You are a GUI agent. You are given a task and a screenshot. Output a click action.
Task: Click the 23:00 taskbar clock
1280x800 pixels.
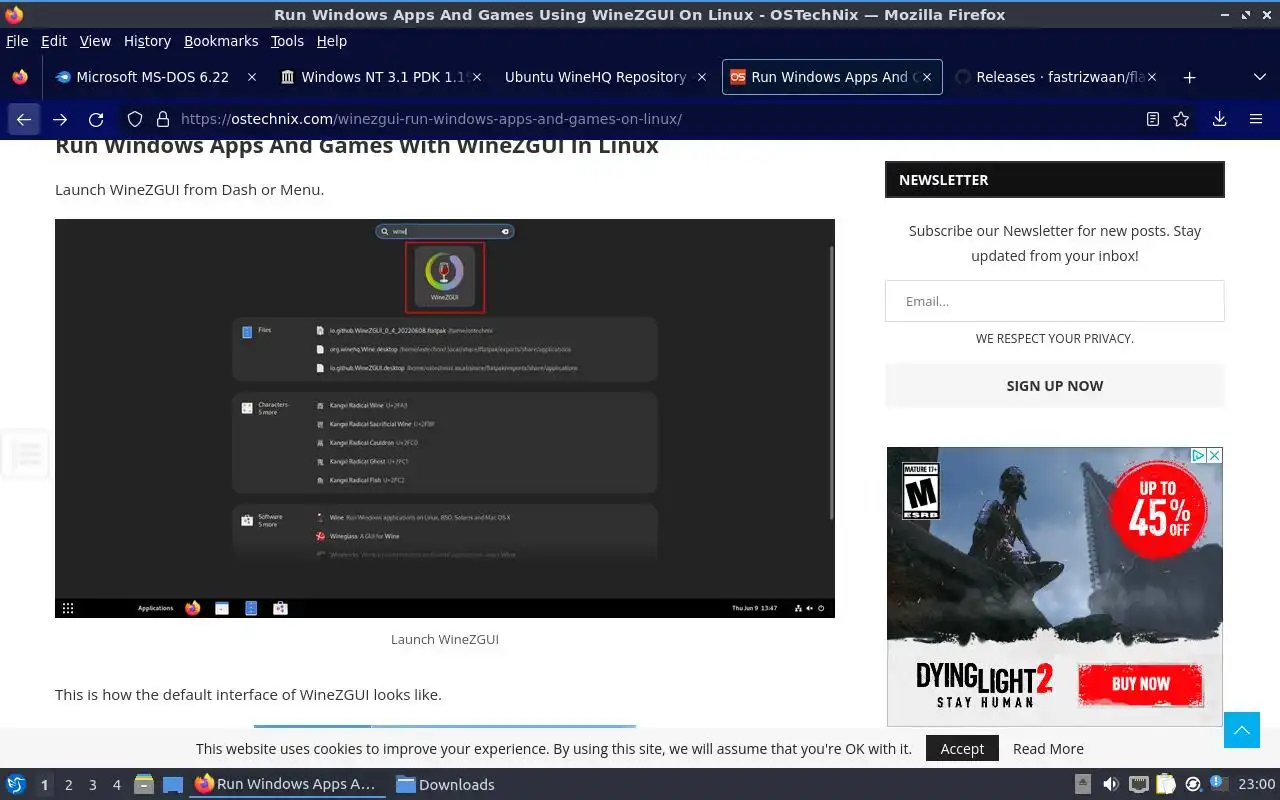tap(1257, 784)
